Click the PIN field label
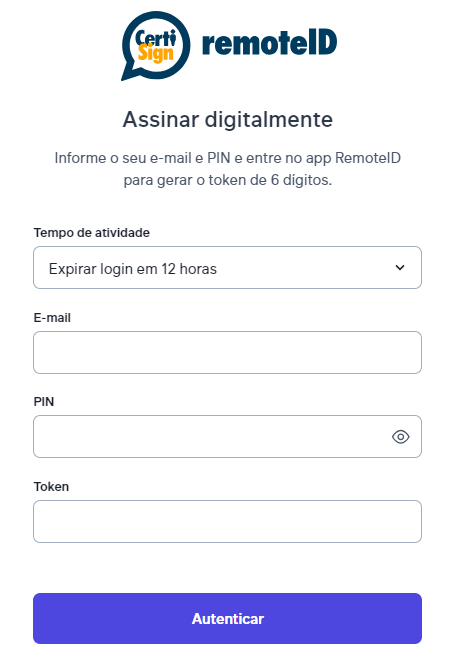454x663 pixels. tap(44, 402)
